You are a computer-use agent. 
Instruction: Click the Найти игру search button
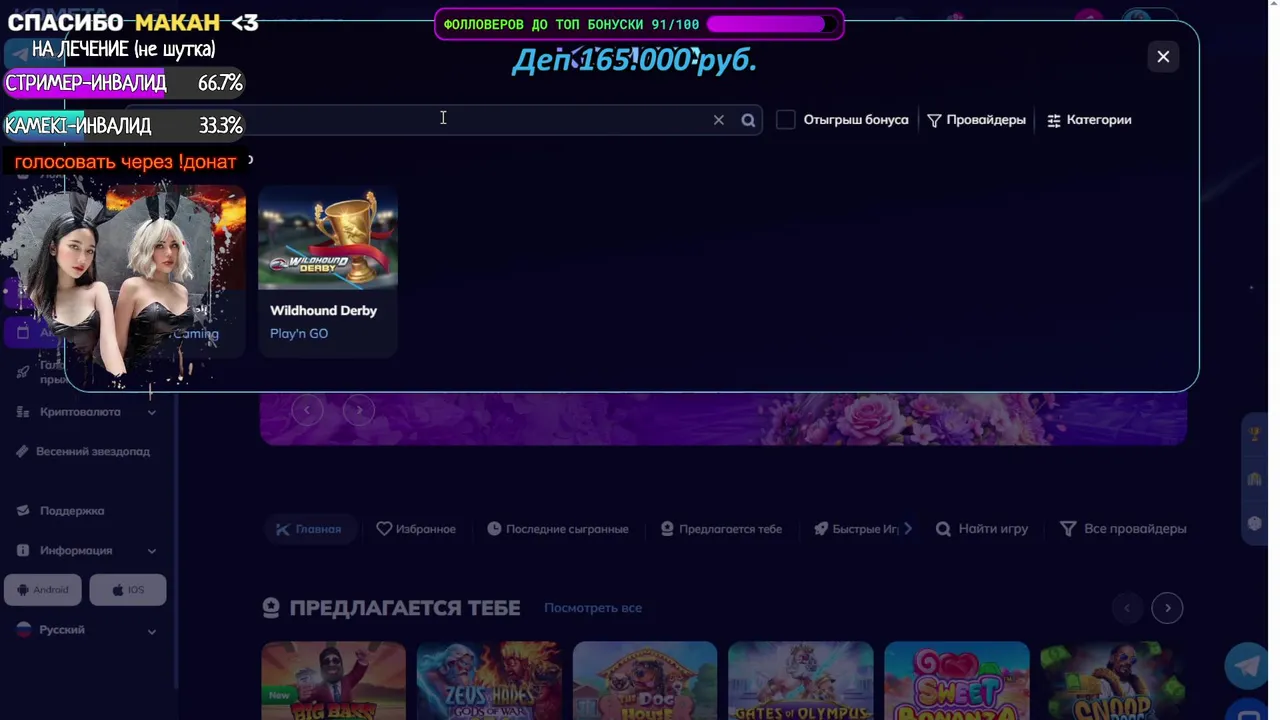(982, 529)
